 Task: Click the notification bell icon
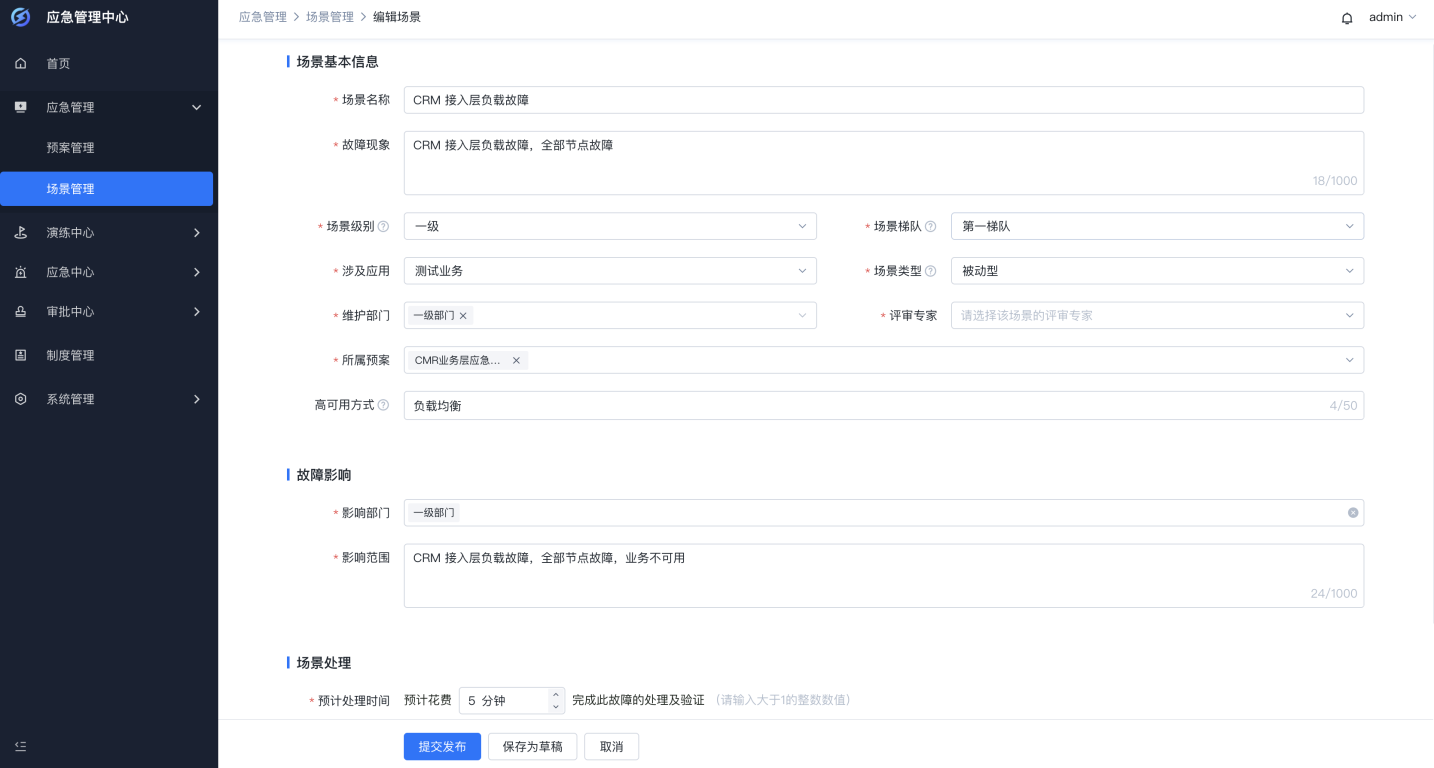pos(1347,18)
